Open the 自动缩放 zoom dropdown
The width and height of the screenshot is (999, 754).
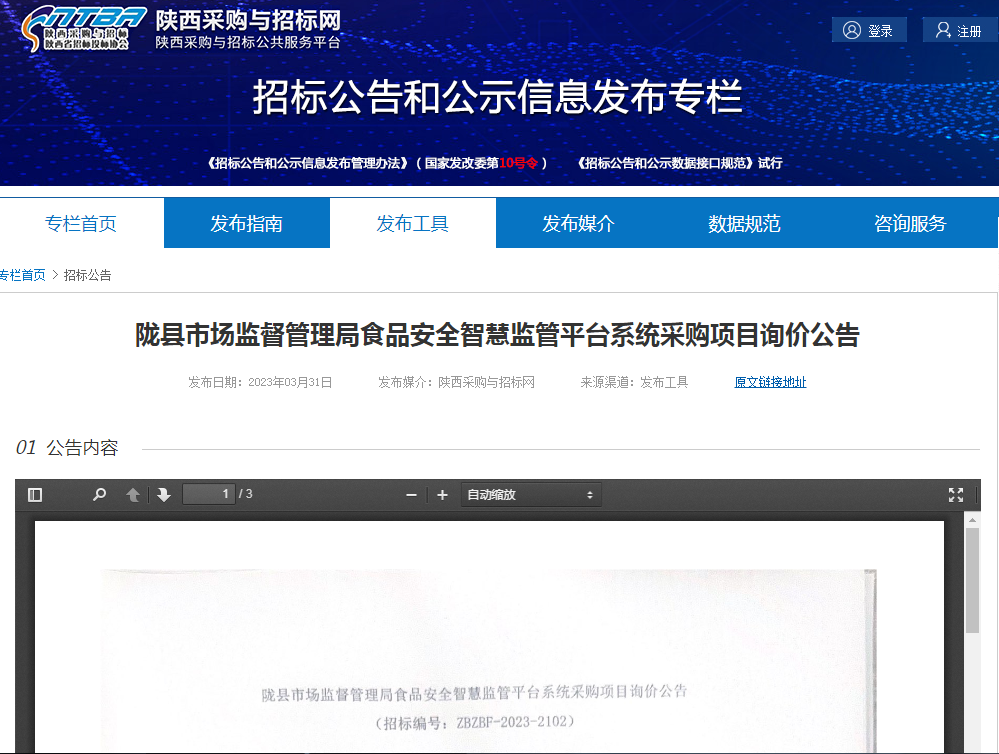[x=530, y=495]
